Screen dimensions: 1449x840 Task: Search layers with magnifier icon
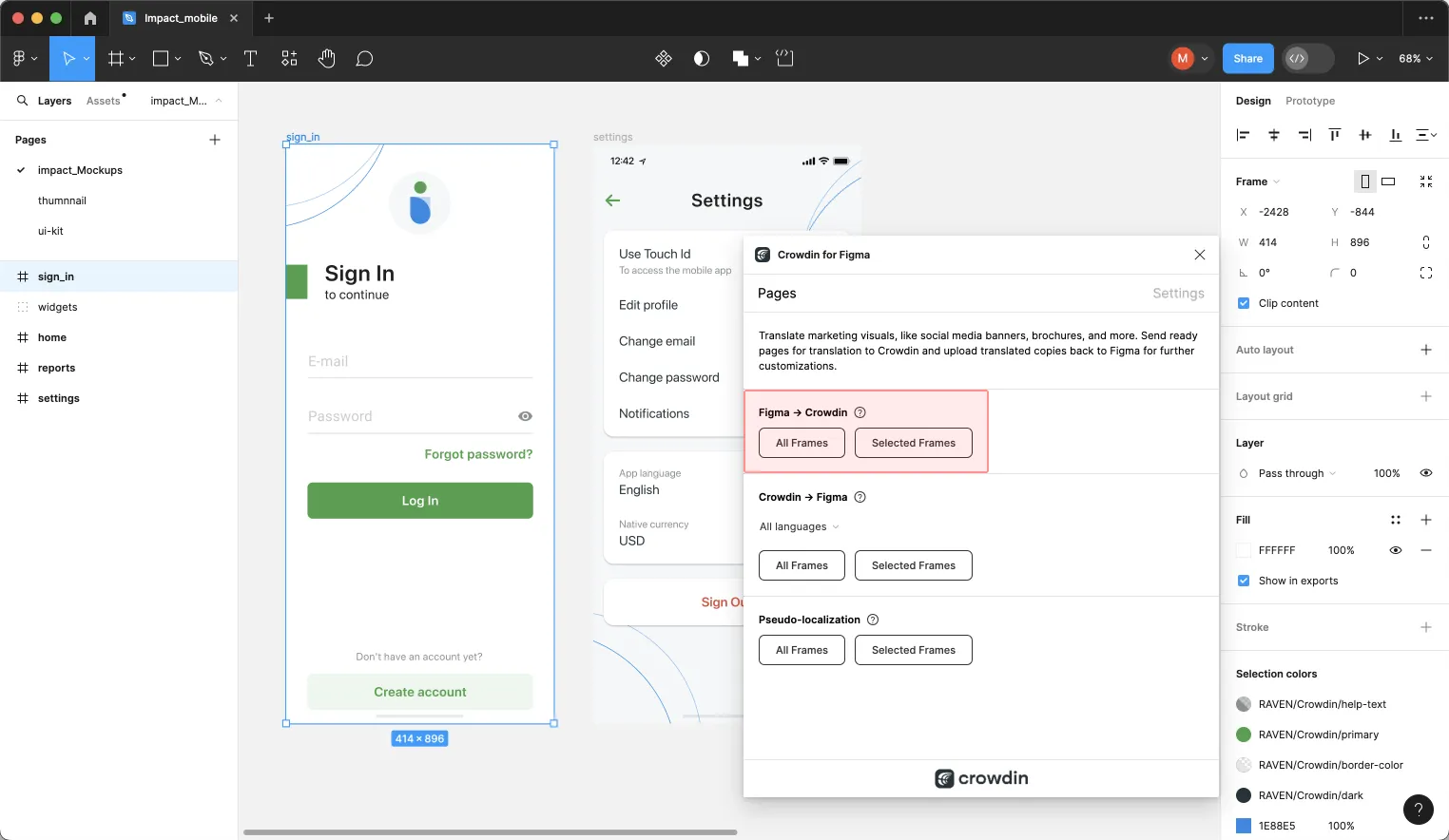click(22, 100)
